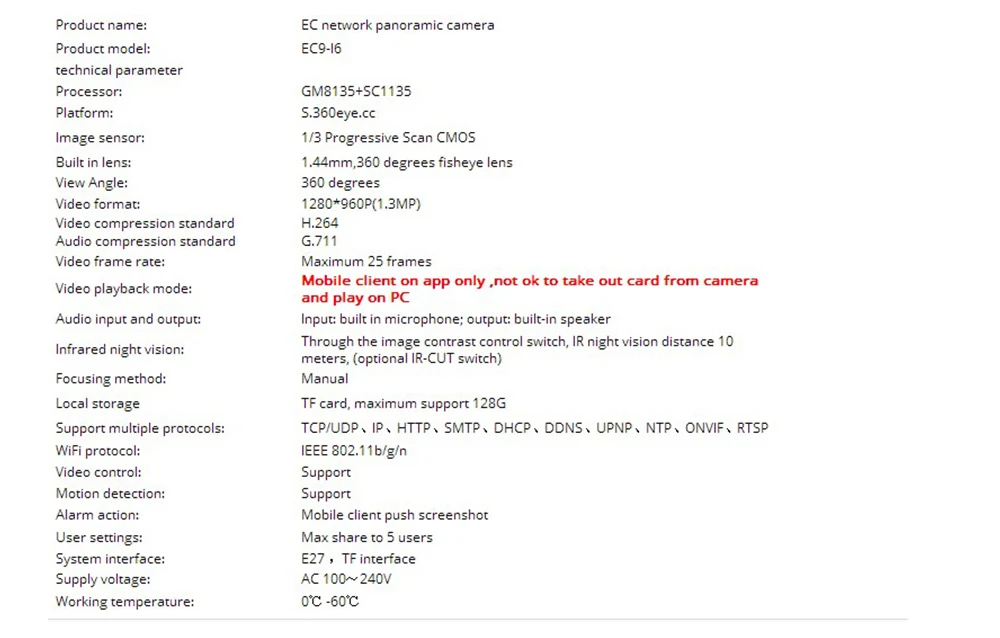Click the H.264 compression value
This screenshot has width=1000, height=638.
(320, 223)
